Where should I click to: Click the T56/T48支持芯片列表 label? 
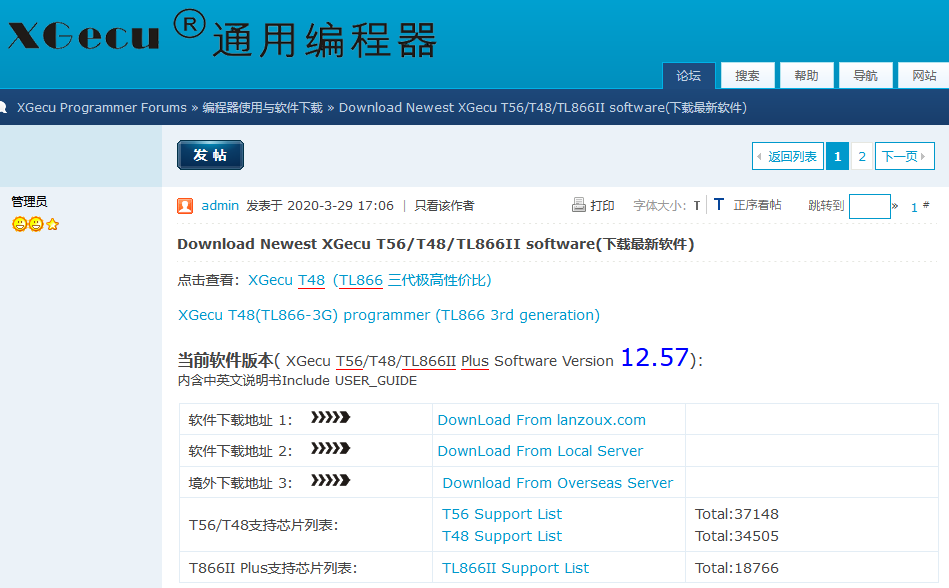(263, 525)
